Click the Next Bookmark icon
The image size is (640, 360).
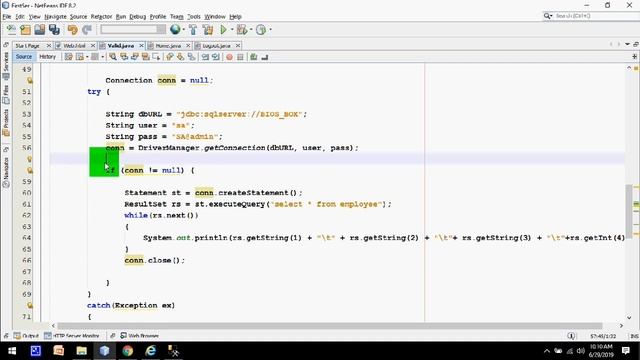180,57
